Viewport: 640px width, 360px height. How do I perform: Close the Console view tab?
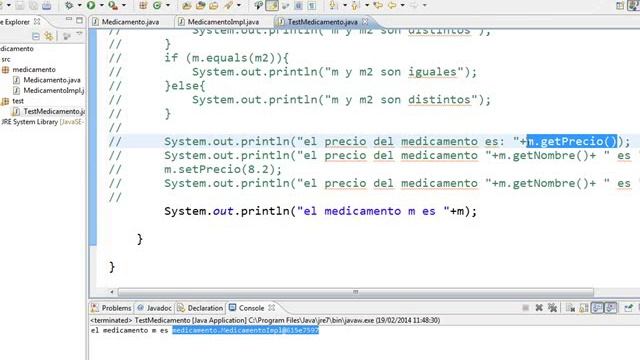(x=272, y=307)
